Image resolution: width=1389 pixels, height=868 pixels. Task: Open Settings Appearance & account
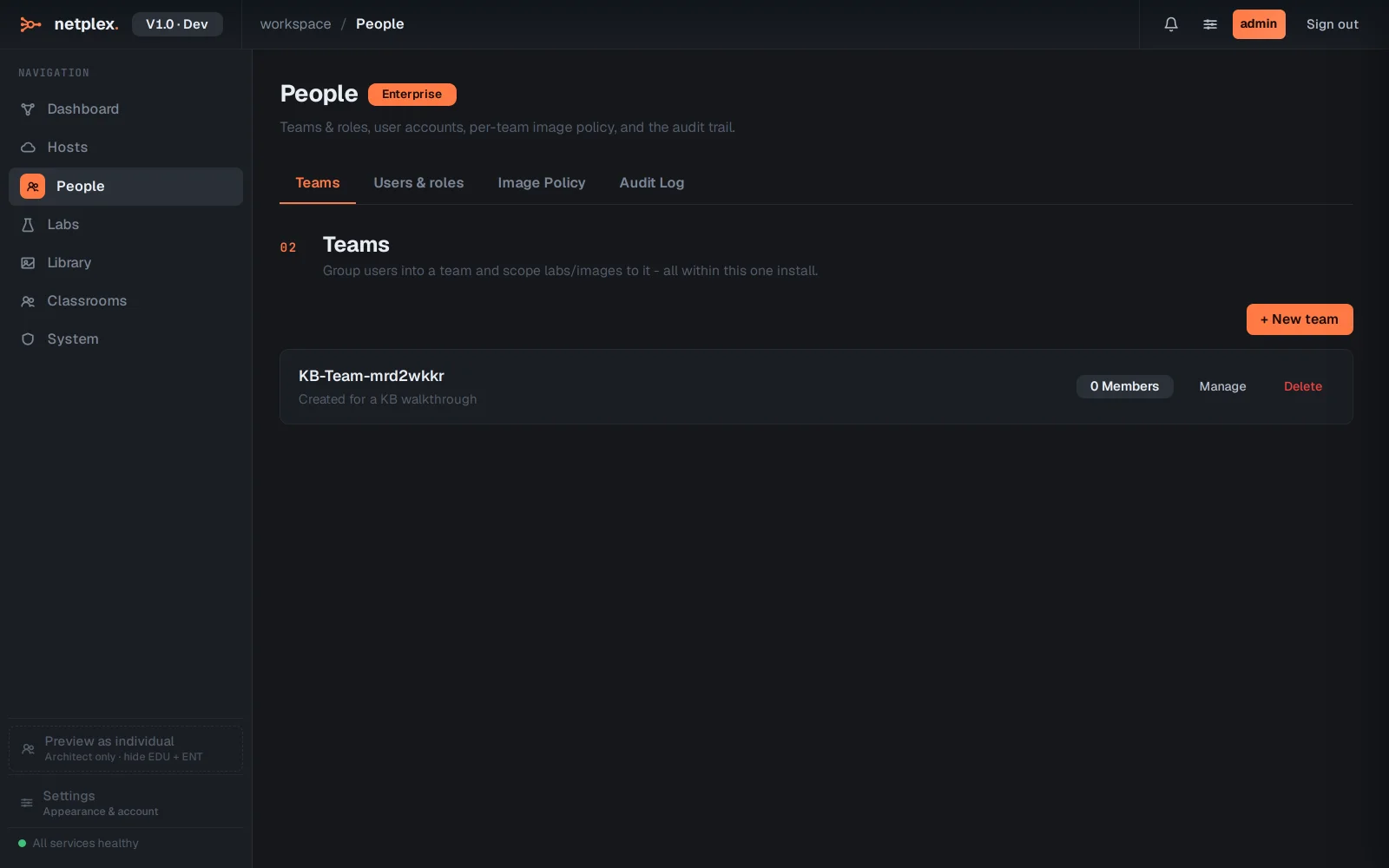[x=126, y=803]
